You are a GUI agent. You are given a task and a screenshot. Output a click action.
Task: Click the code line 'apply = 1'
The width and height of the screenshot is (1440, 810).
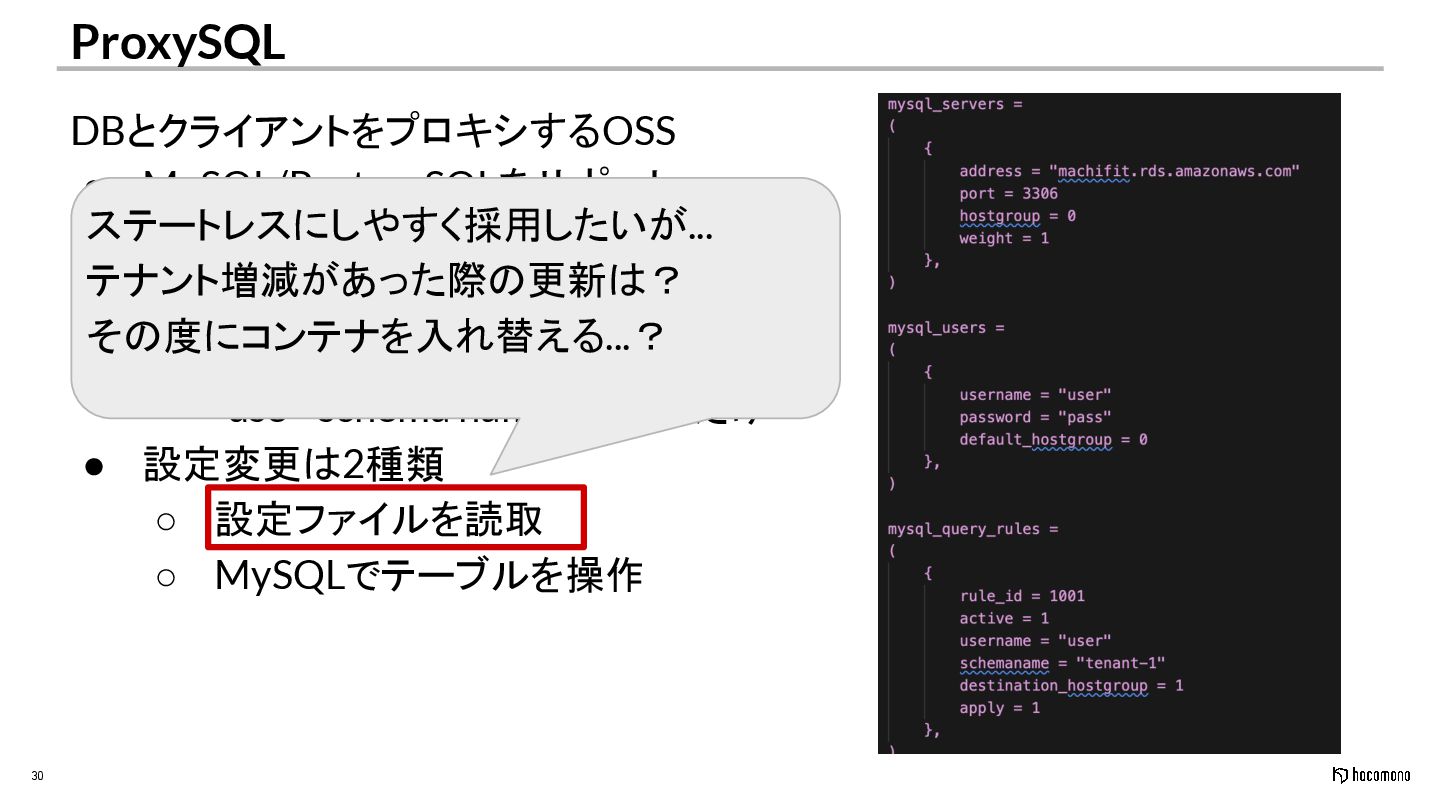click(1000, 708)
